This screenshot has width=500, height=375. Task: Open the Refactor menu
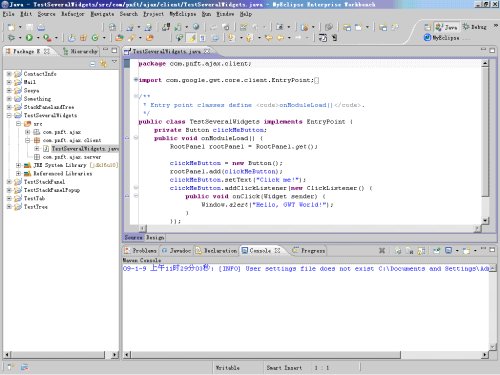[72, 14]
